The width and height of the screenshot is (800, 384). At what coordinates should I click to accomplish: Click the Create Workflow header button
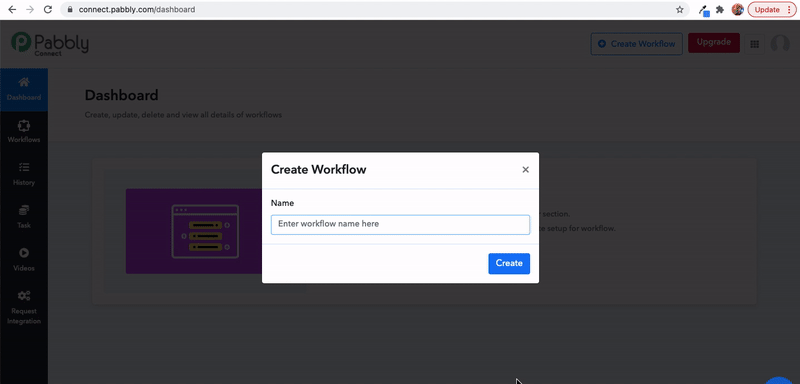click(x=636, y=44)
